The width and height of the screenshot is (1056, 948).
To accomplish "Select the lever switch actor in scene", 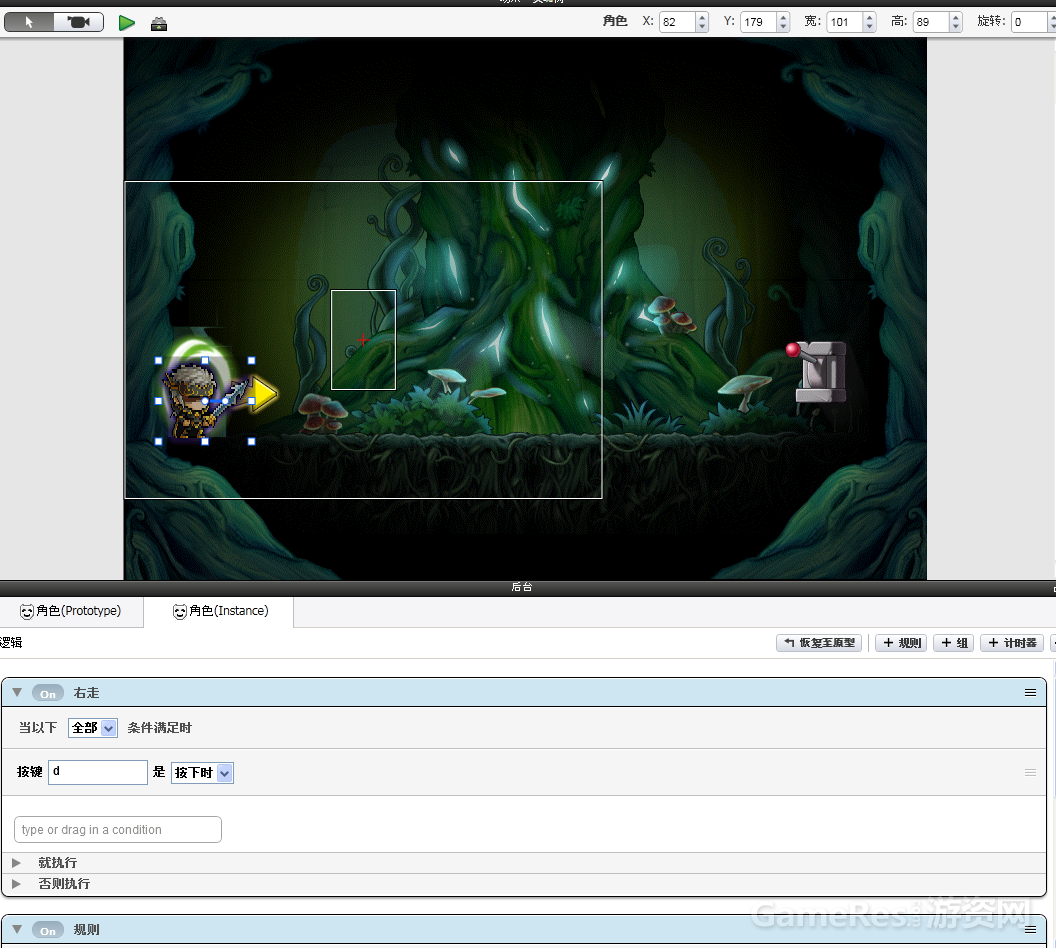I will coord(817,372).
